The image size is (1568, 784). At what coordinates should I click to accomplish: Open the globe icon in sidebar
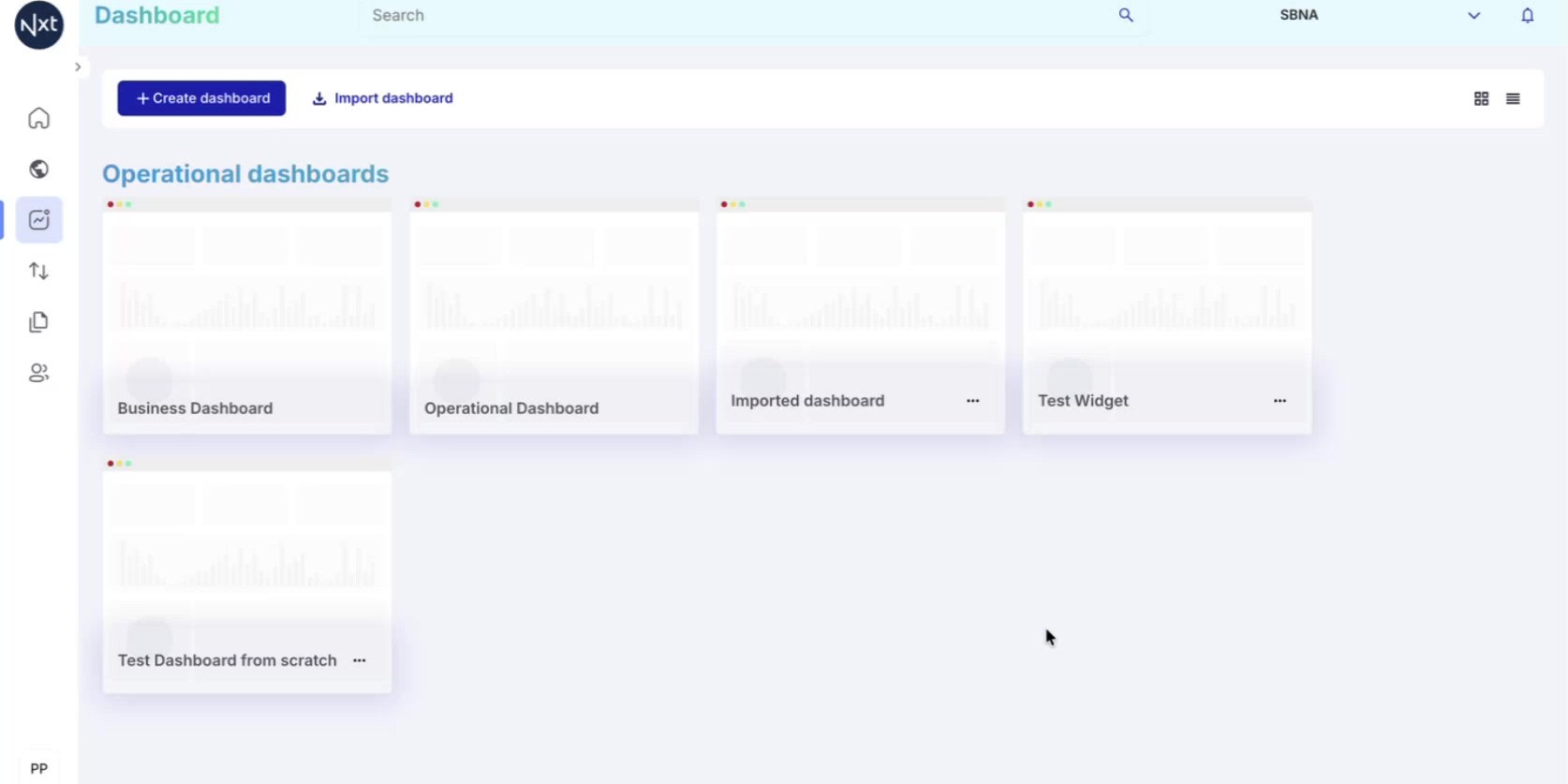[38, 169]
